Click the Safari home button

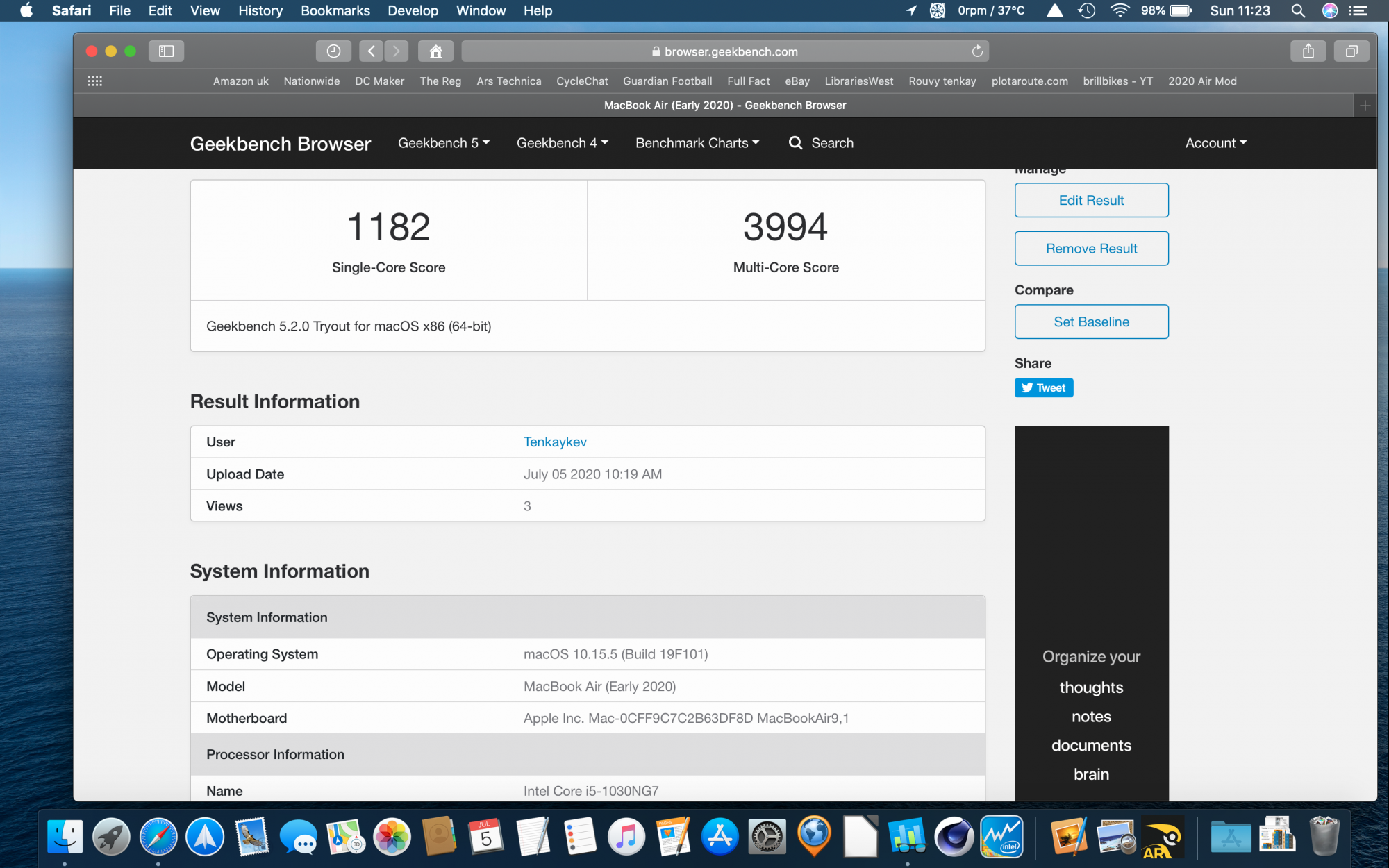pyautogui.click(x=435, y=51)
